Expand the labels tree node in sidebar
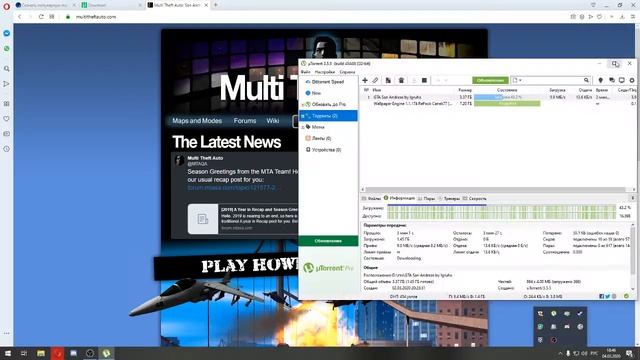 [302, 127]
